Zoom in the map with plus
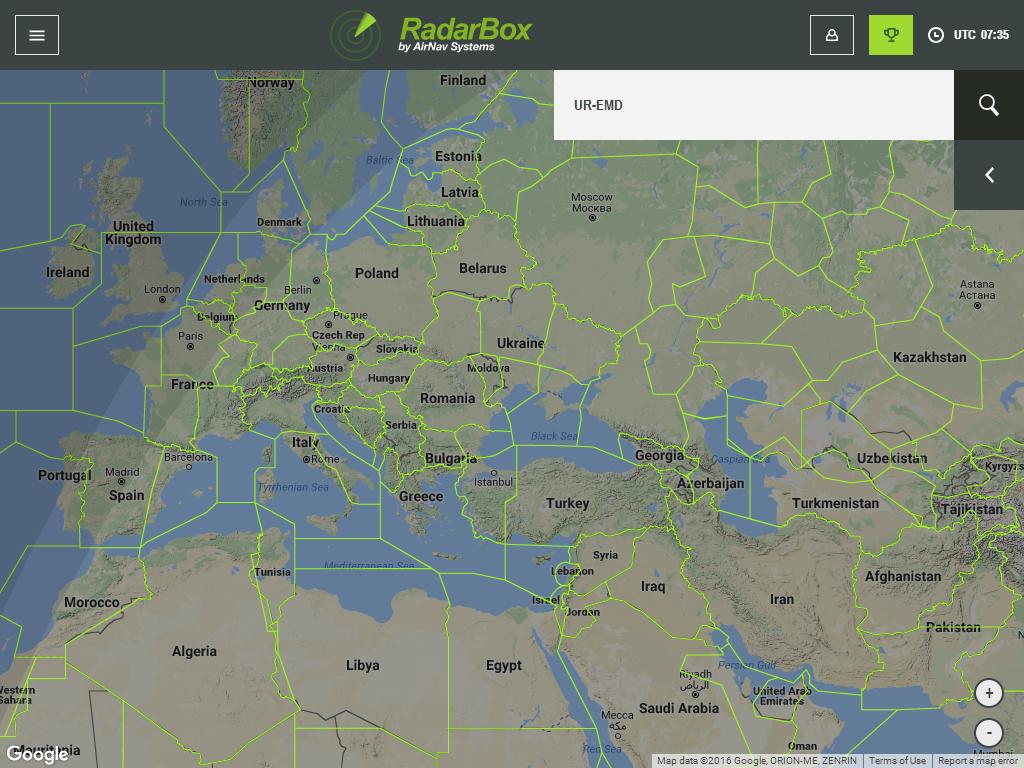 coord(988,693)
